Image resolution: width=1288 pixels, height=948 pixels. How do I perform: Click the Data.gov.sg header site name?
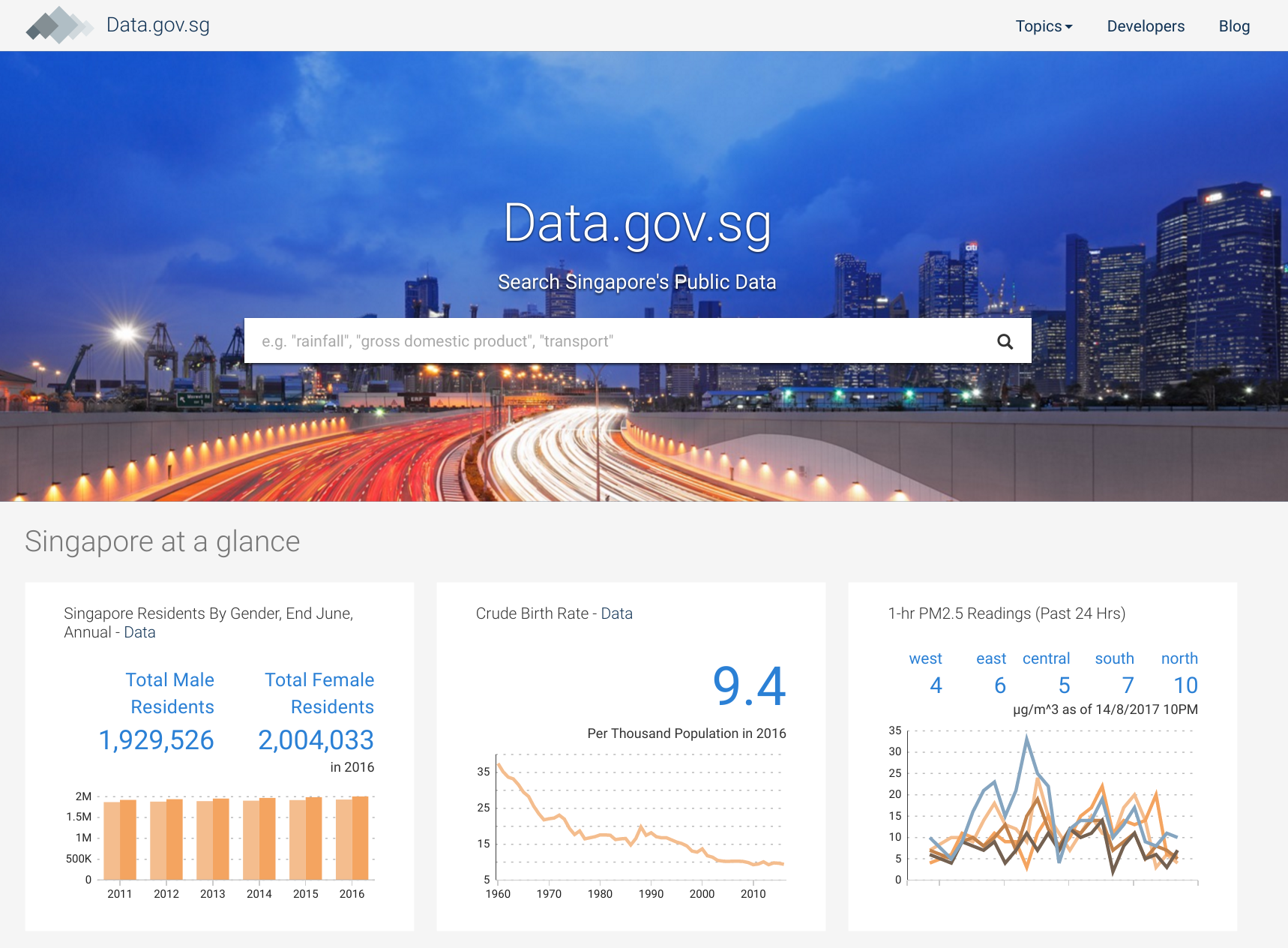click(157, 25)
